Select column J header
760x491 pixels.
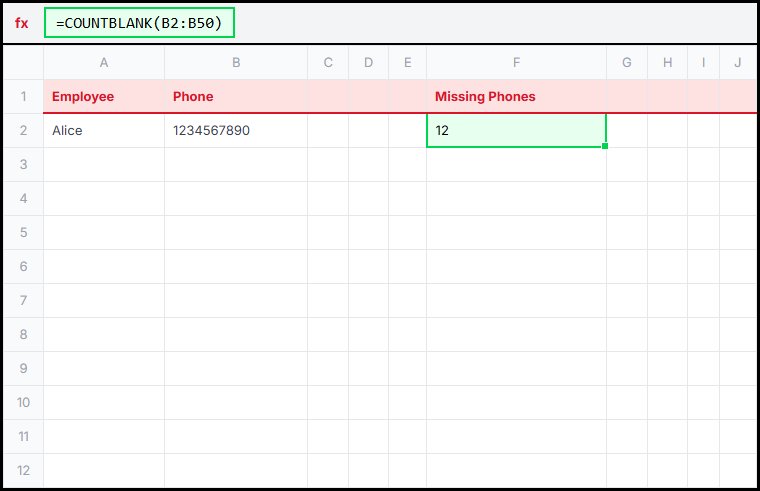(x=737, y=63)
